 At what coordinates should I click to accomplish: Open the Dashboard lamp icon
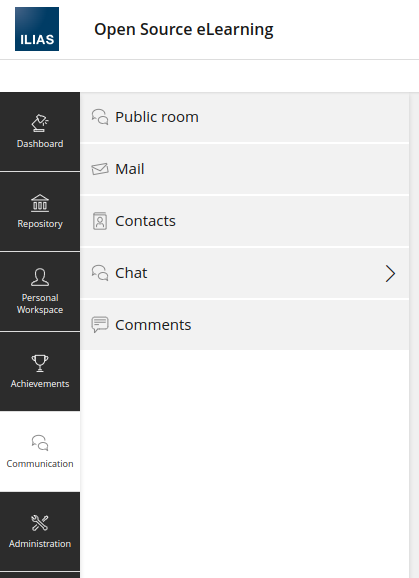(x=40, y=123)
